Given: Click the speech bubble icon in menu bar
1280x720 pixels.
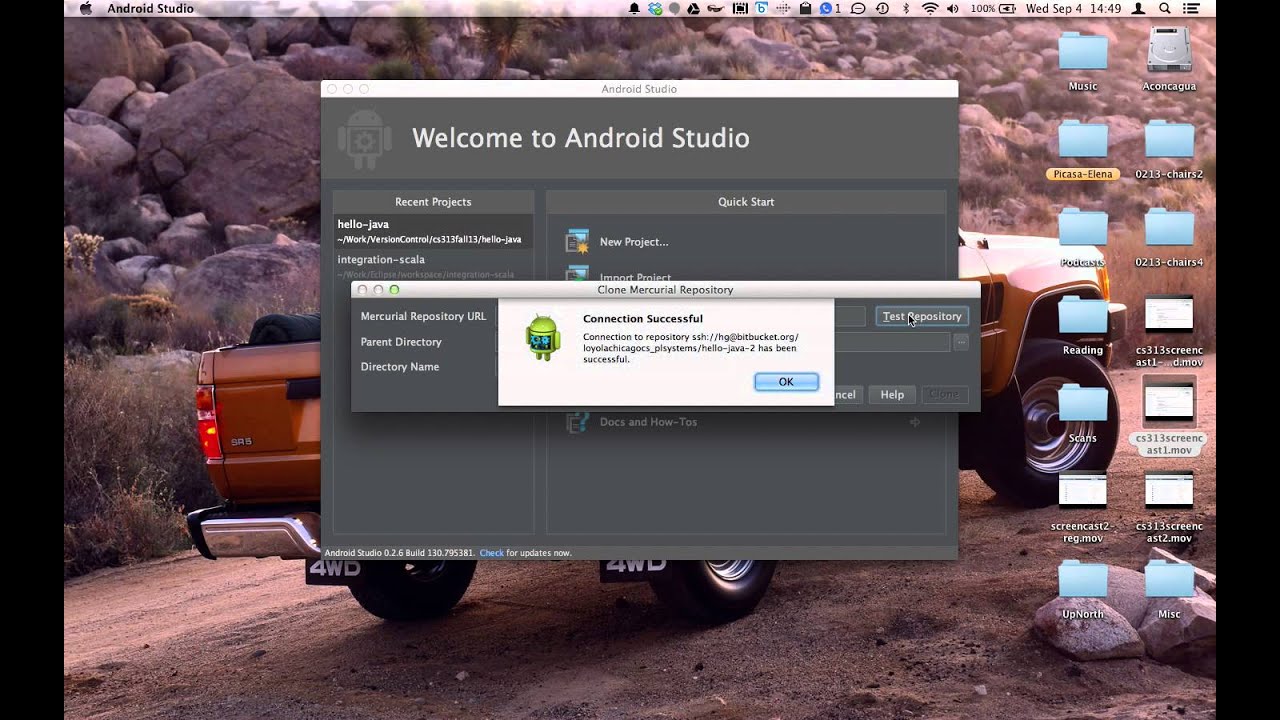Looking at the screenshot, I should pyautogui.click(x=858, y=9).
